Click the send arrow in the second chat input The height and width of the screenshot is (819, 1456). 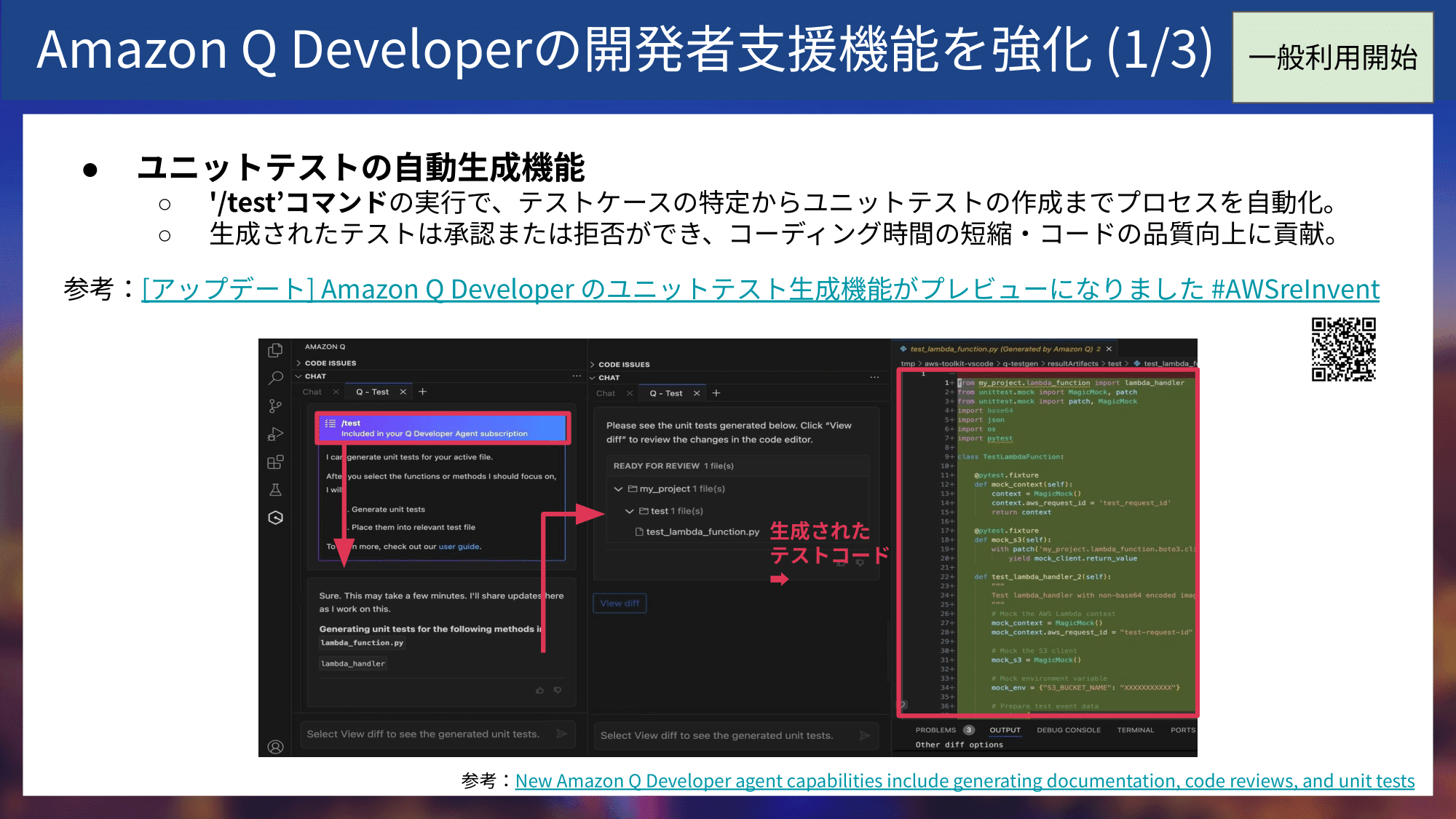[865, 735]
